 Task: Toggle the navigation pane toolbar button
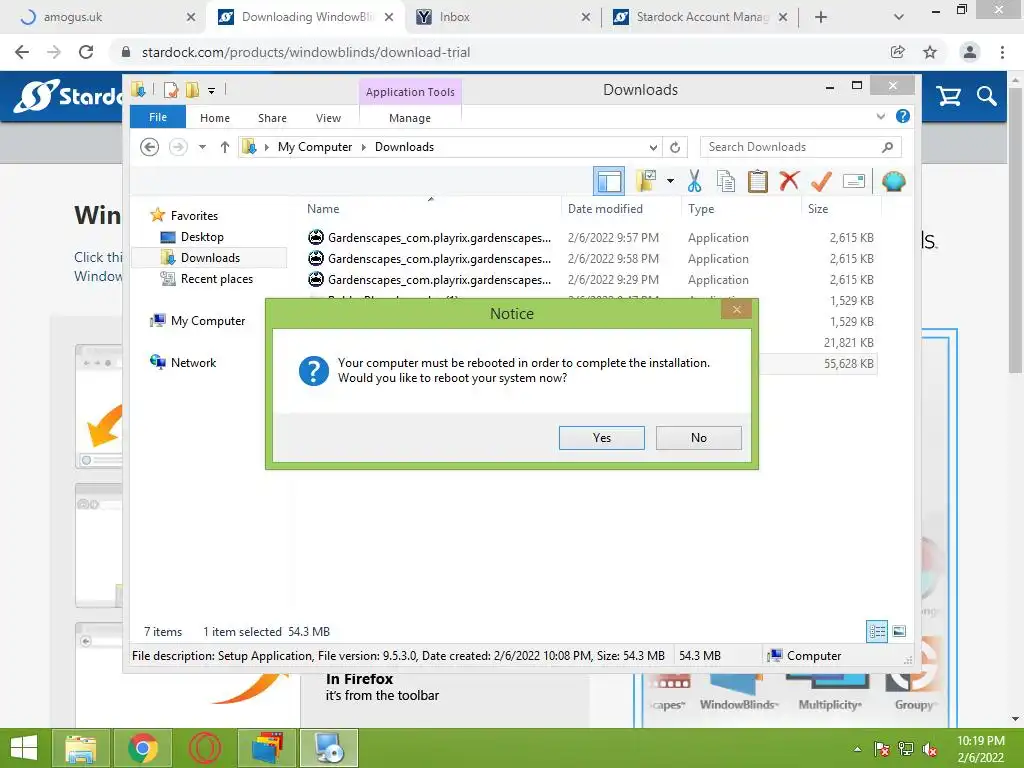coord(609,181)
